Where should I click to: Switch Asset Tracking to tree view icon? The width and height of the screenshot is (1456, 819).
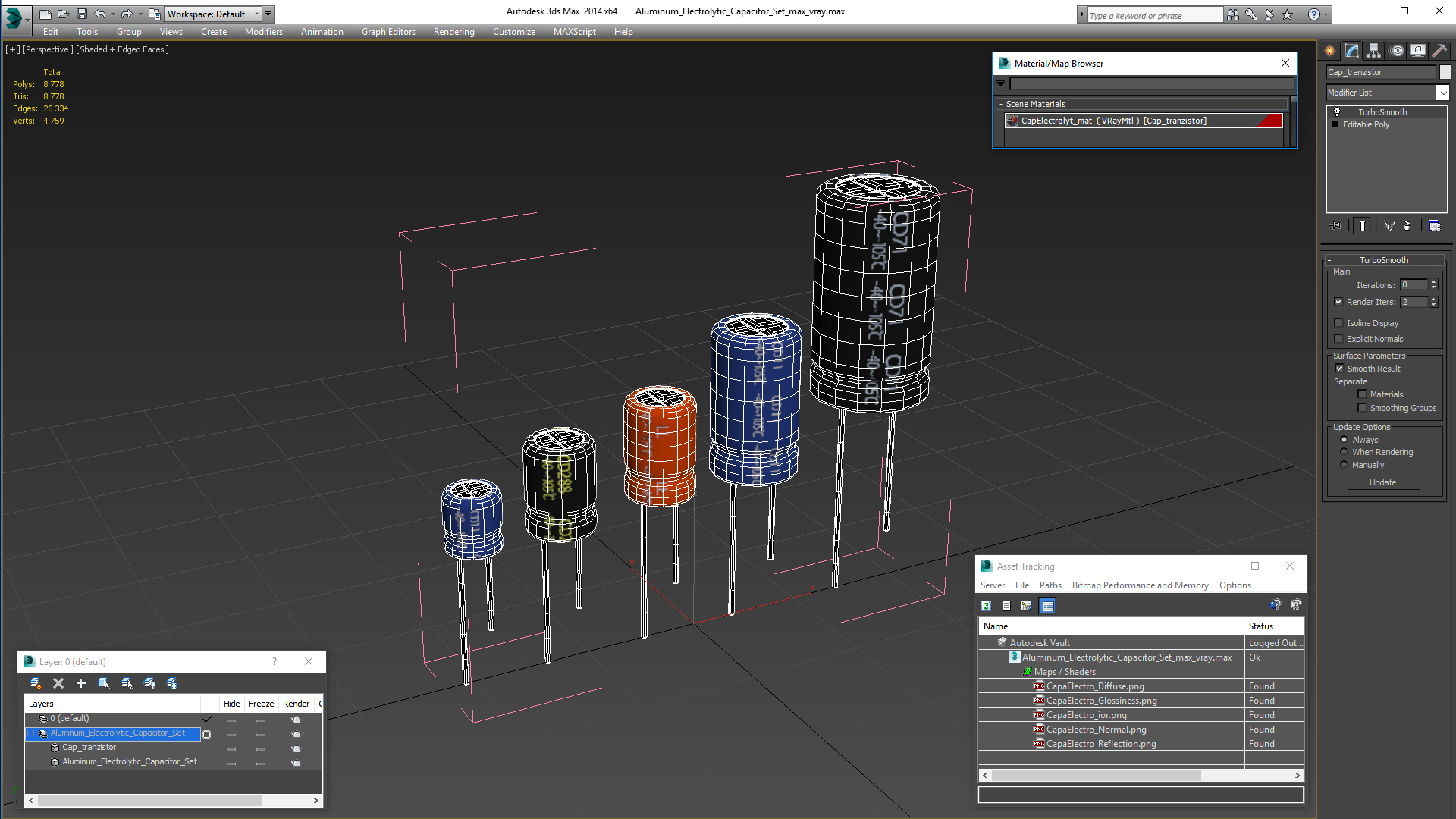pyautogui.click(x=1027, y=606)
